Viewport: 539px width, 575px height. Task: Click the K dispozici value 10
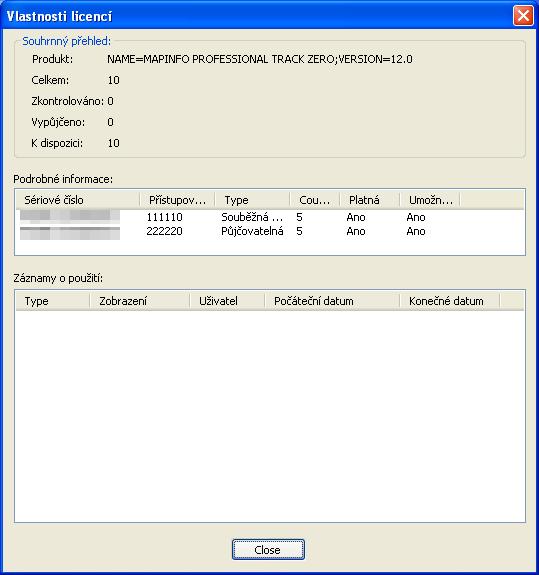pyautogui.click(x=113, y=143)
